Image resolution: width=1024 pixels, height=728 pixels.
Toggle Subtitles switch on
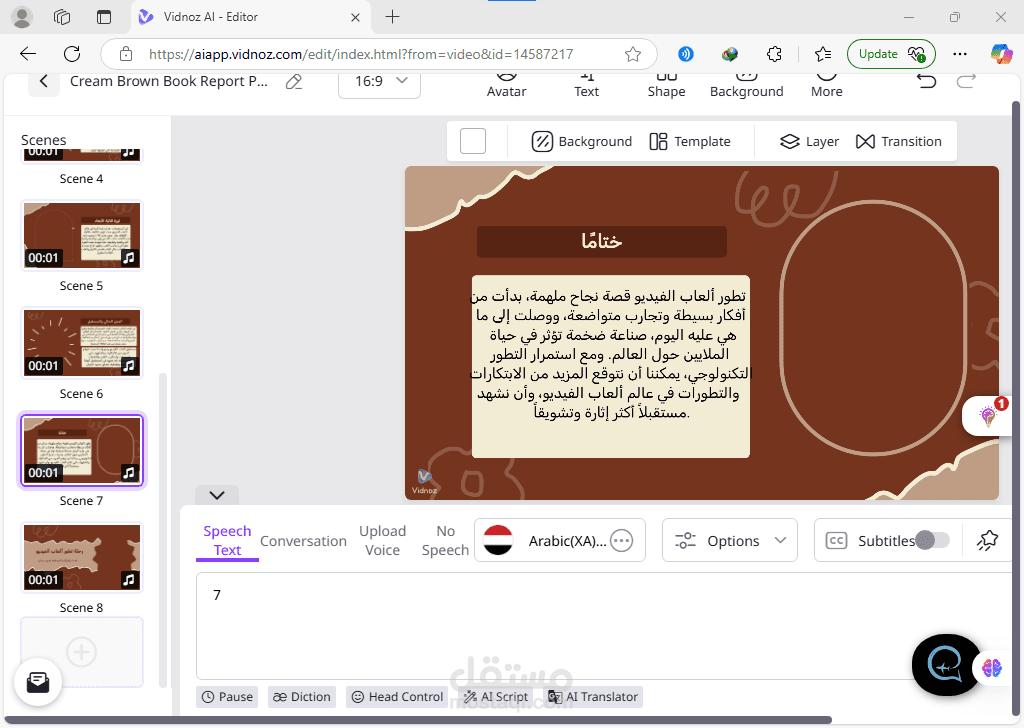(933, 540)
